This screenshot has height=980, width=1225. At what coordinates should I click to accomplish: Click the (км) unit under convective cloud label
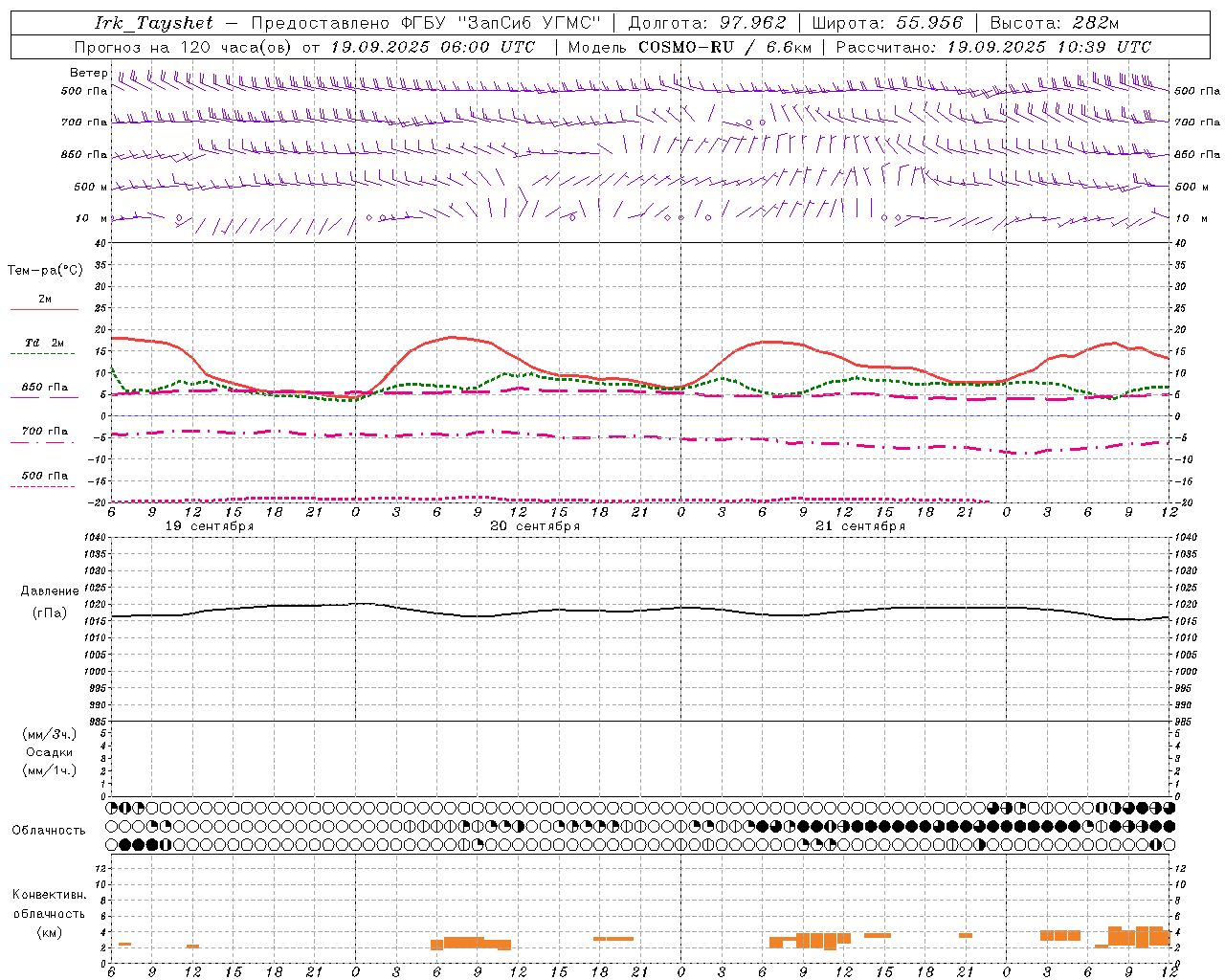click(50, 932)
